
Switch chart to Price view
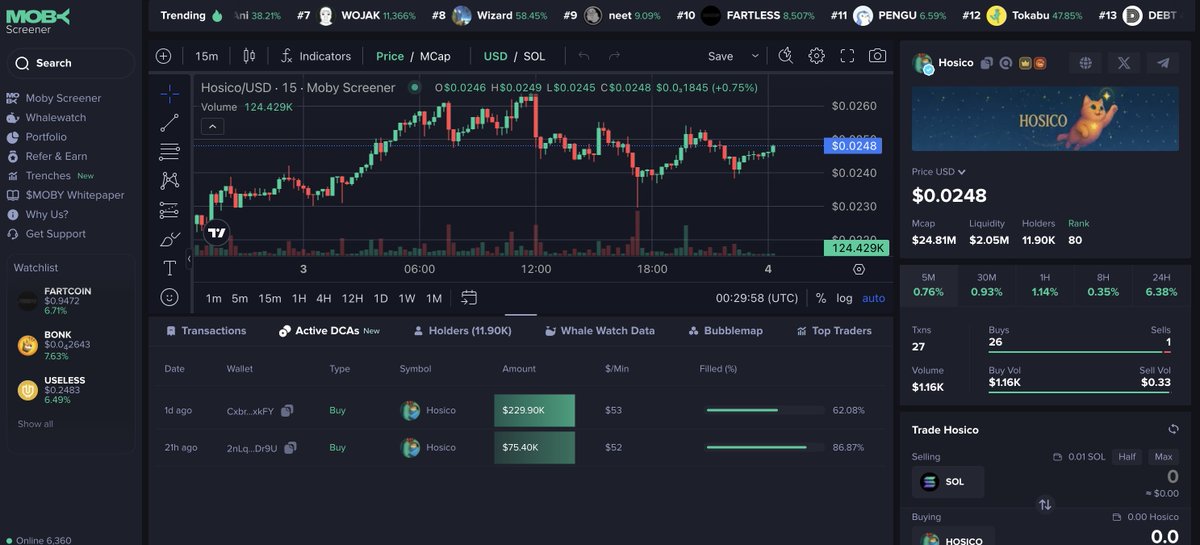(x=390, y=56)
